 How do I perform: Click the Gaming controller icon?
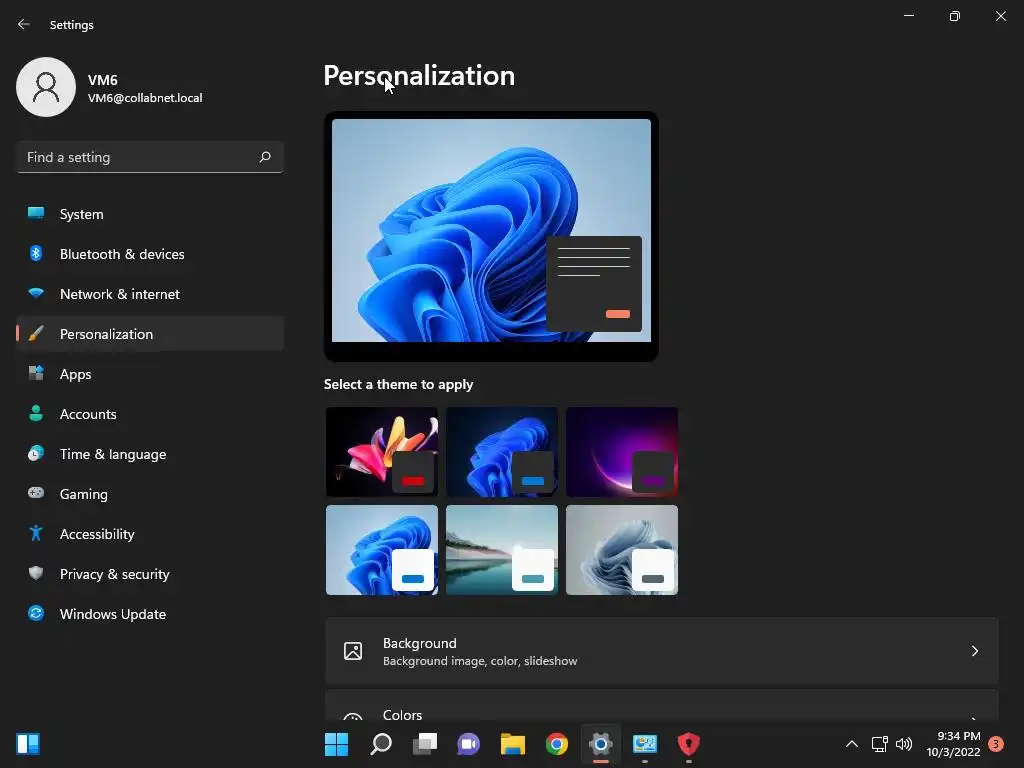click(x=36, y=493)
